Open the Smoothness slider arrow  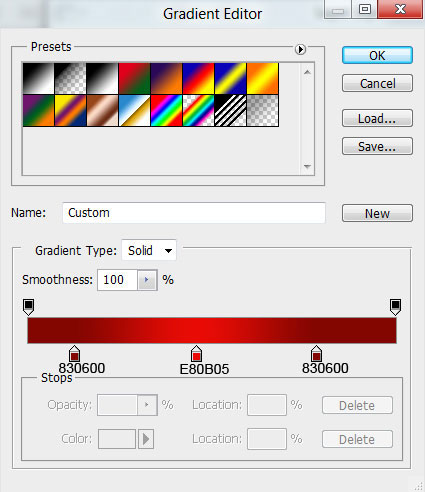(147, 280)
